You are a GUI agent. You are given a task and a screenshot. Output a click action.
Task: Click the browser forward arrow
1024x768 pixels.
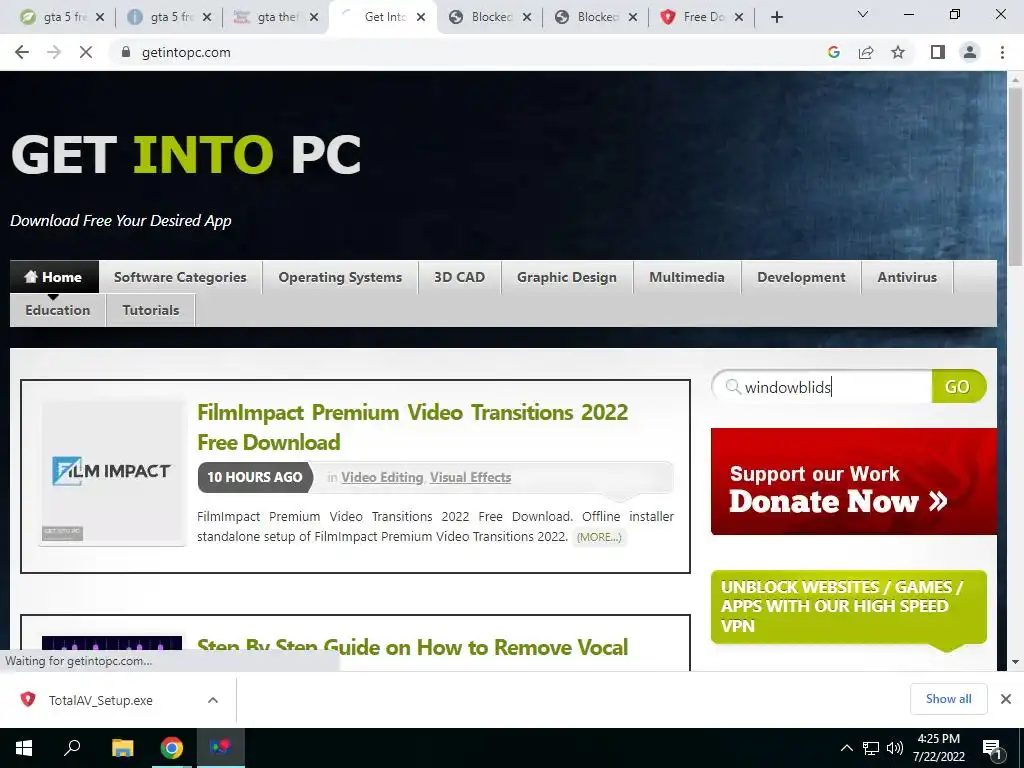click(54, 52)
